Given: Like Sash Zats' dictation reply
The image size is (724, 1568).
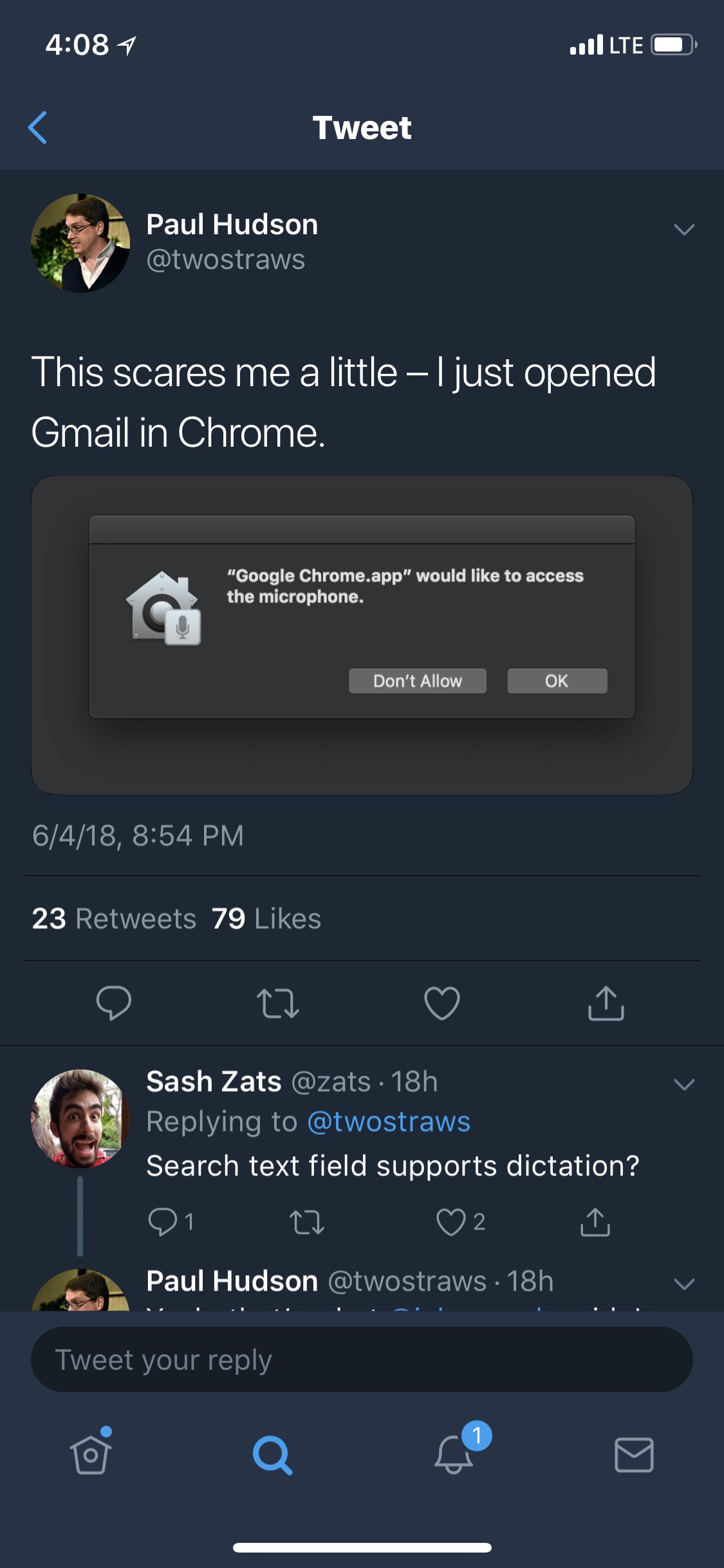Looking at the screenshot, I should 451,1222.
